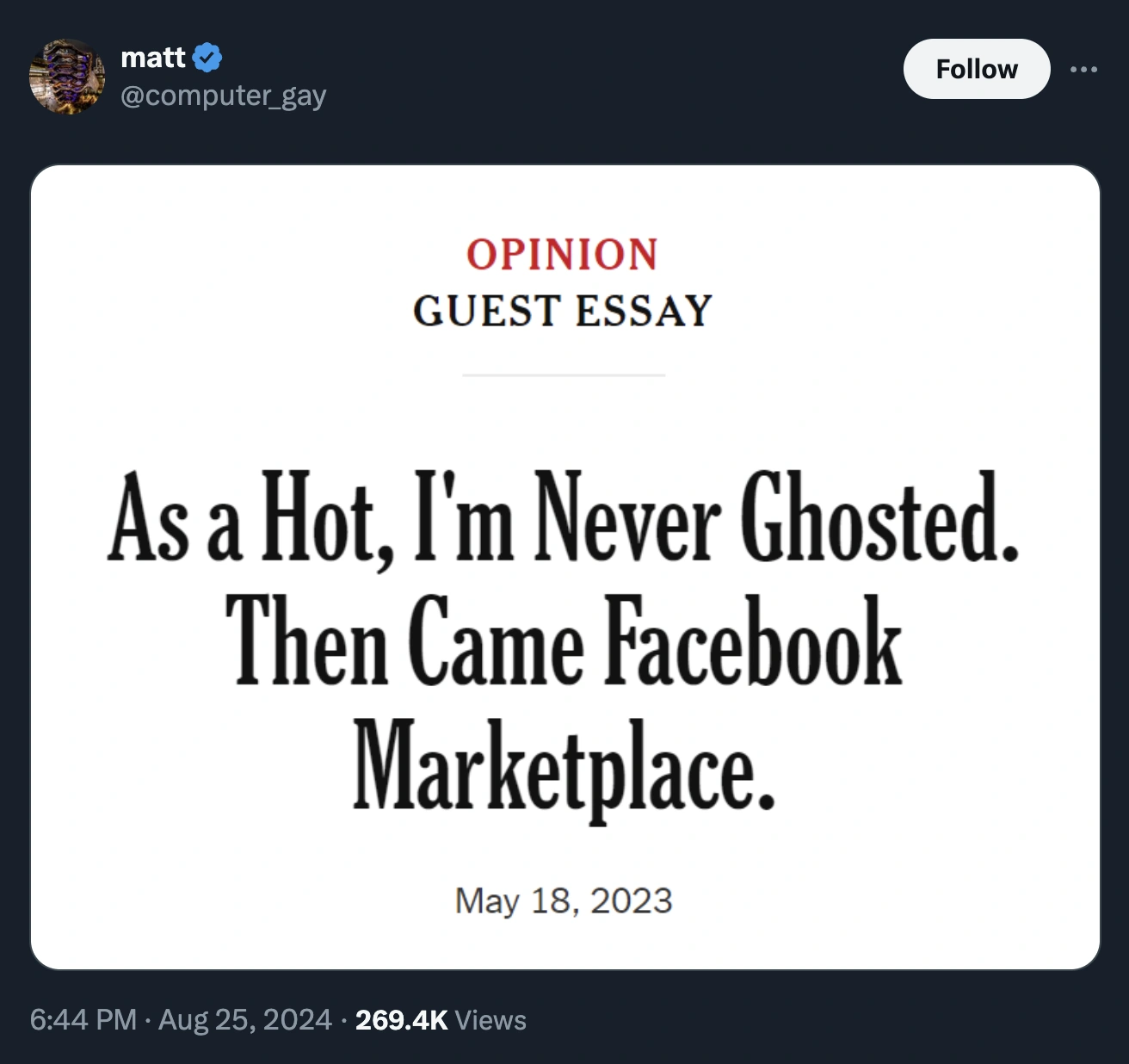Screen dimensions: 1129x1064
Task: Click the article date May 18, 2023
Action: click(x=564, y=901)
